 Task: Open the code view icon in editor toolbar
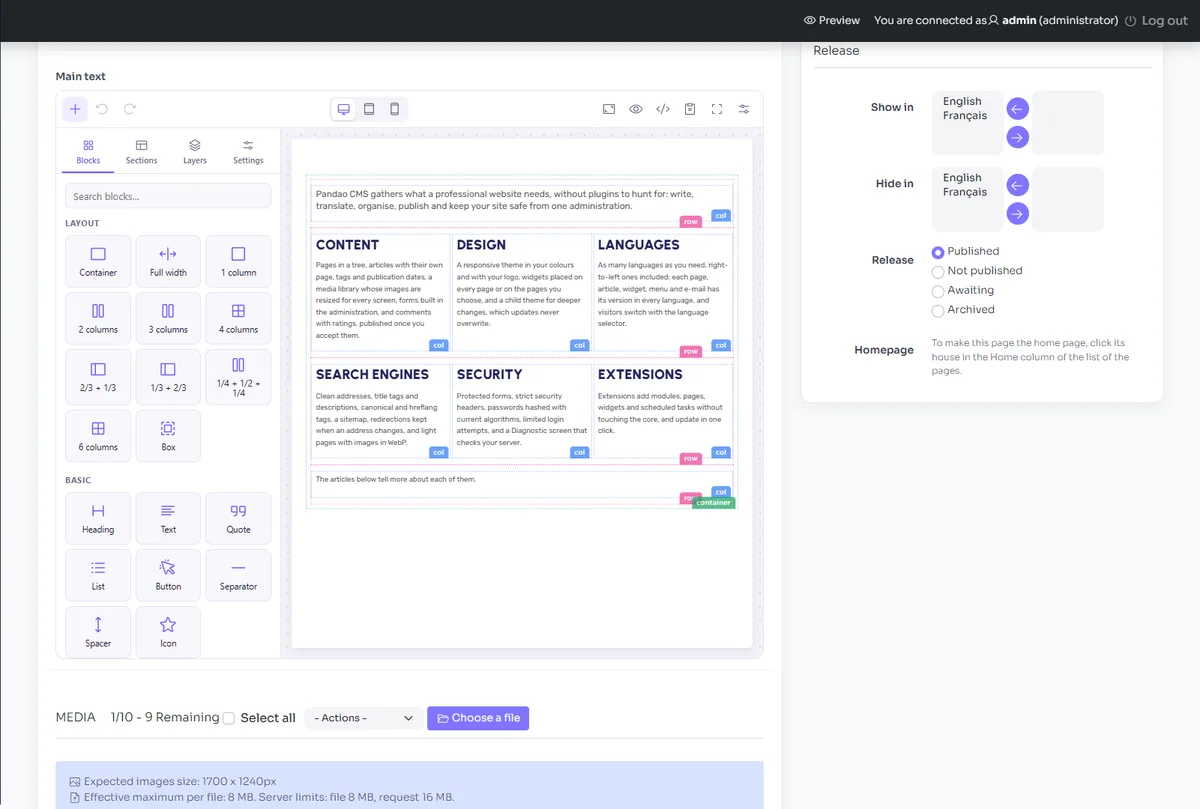coord(663,109)
